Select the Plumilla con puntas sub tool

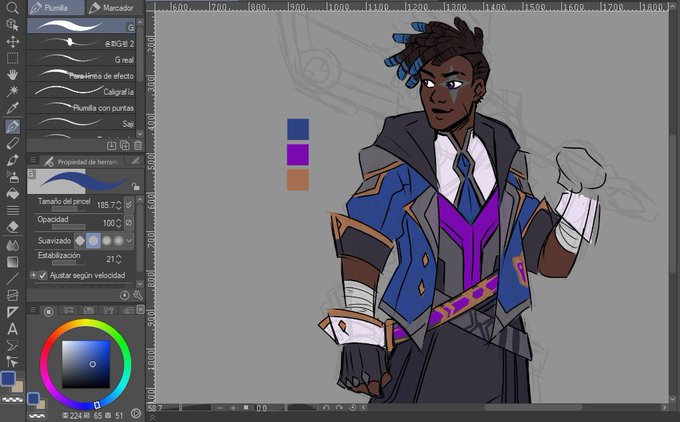tap(82, 107)
